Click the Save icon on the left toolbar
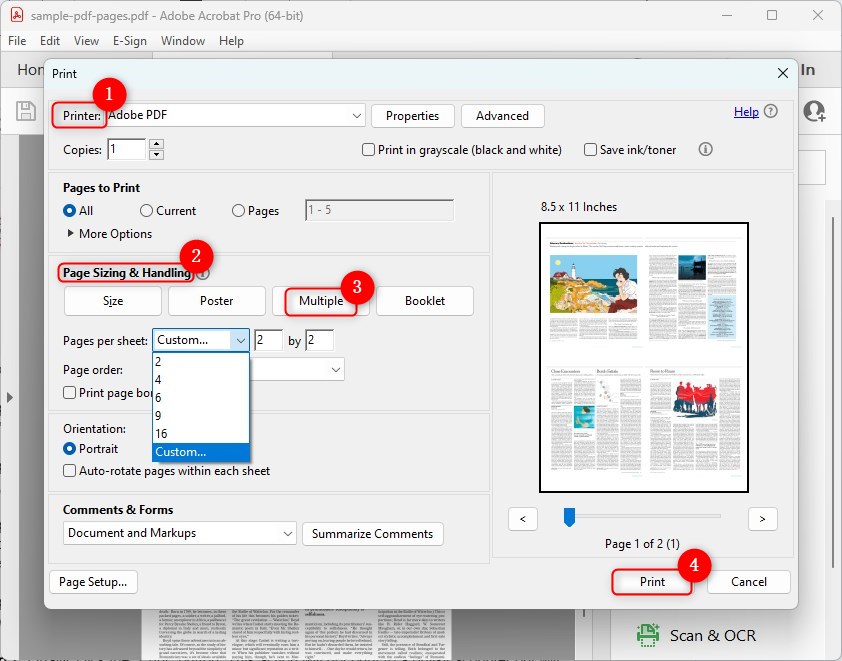 [x=26, y=110]
